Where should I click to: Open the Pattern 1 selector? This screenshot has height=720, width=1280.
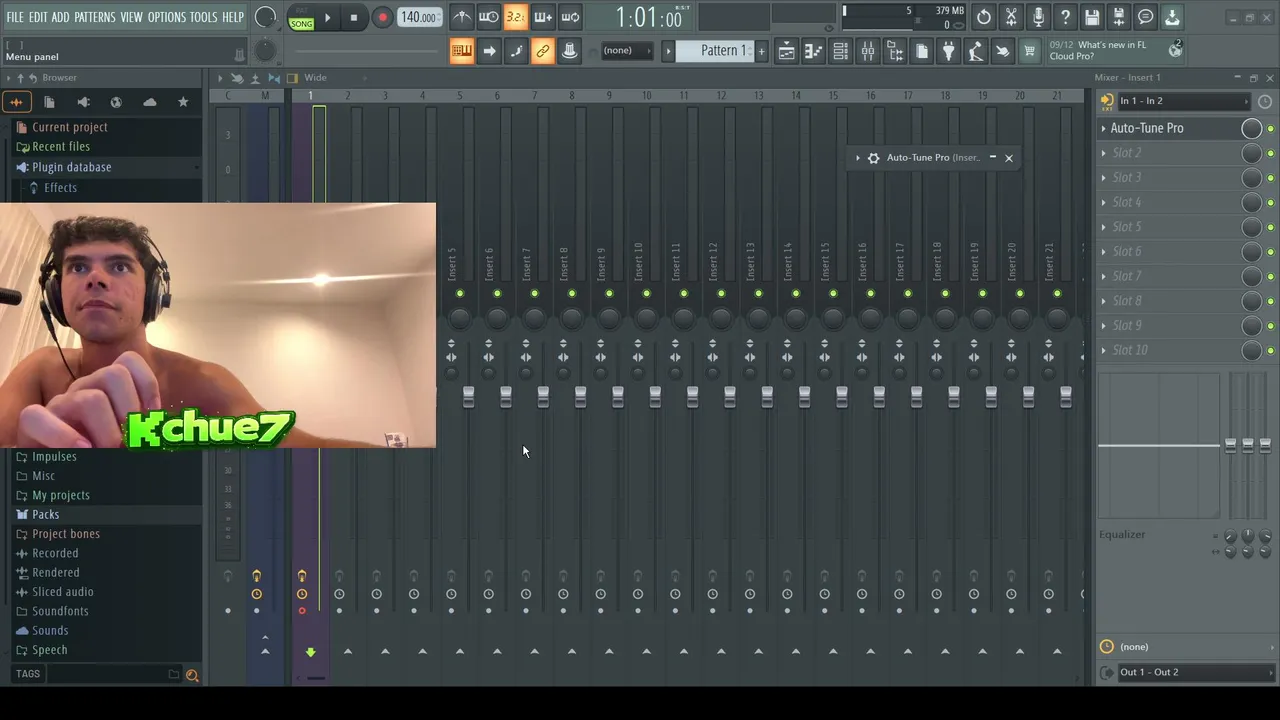[716, 51]
